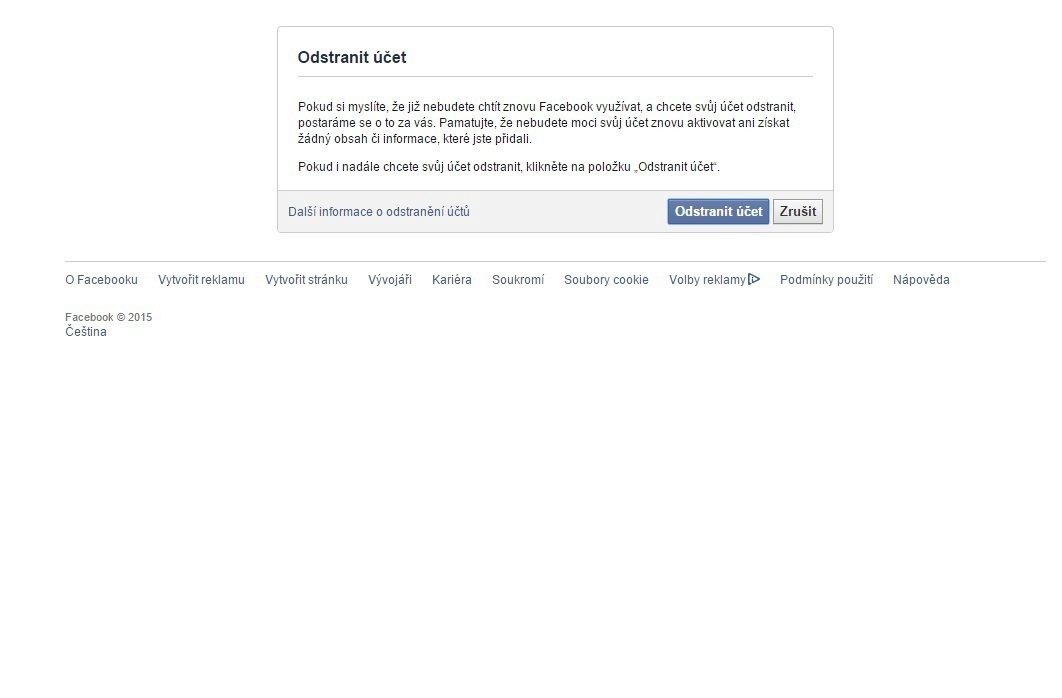Click the paragraph starting Pokud si myslíte
This screenshot has width=1062, height=698.
pyautogui.click(x=547, y=123)
